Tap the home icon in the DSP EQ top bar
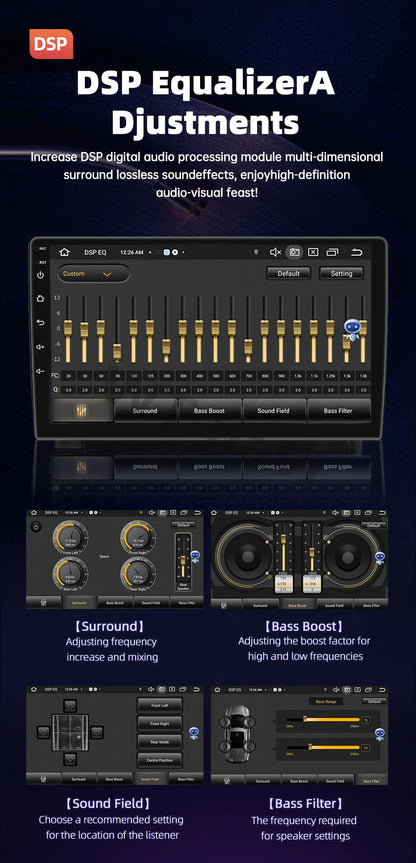The image size is (416, 863). tap(64, 252)
